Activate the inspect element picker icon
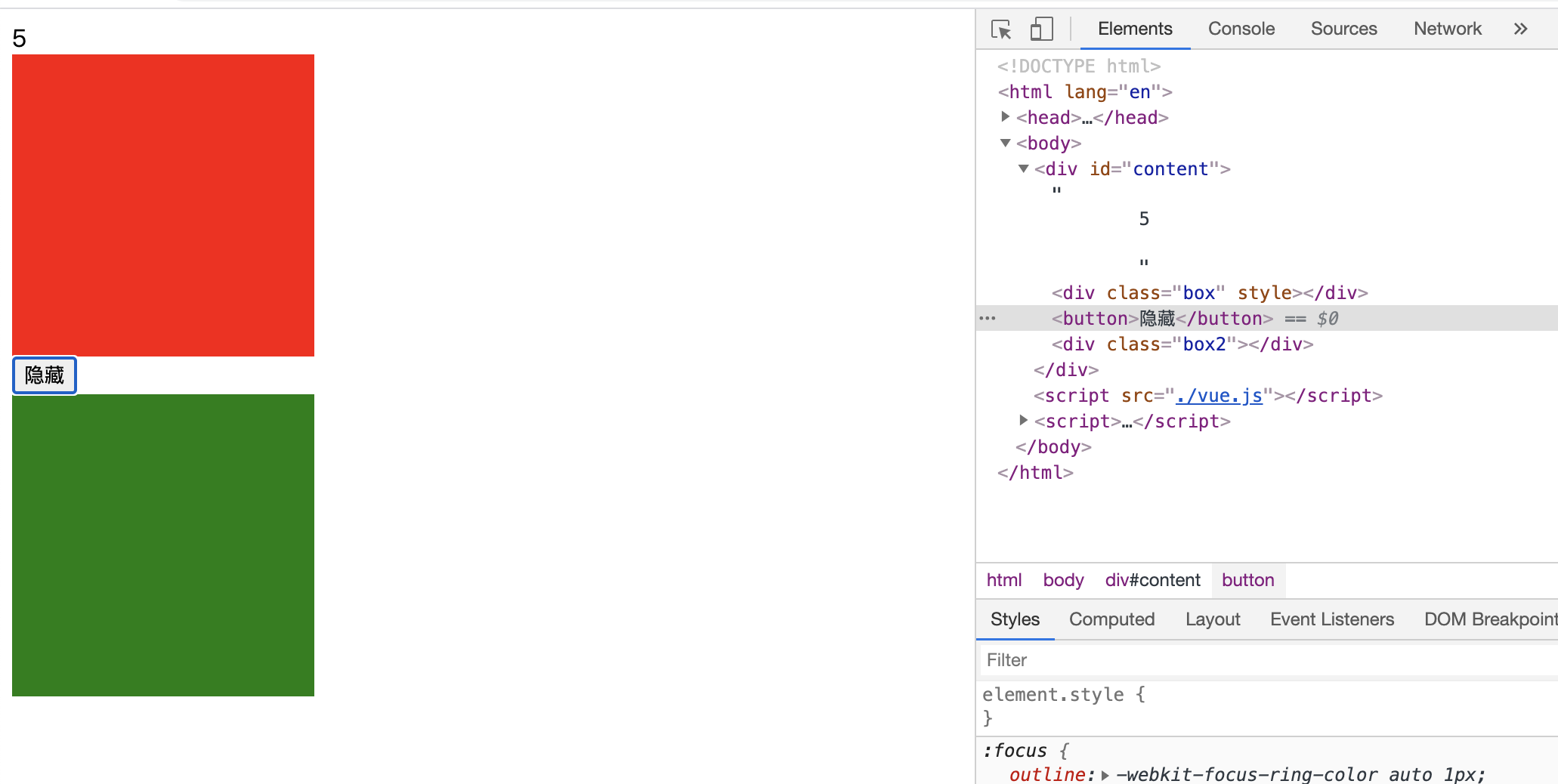The width and height of the screenshot is (1558, 784). point(1001,29)
